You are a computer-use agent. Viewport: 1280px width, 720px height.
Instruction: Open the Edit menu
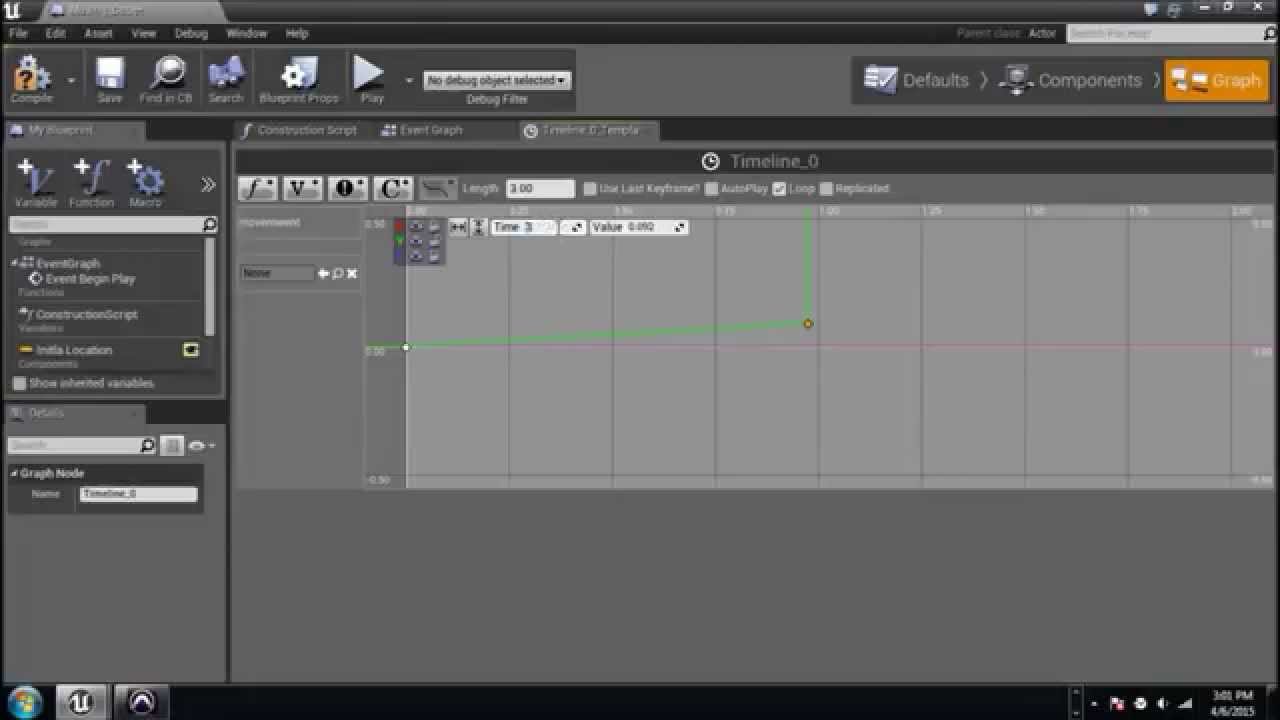(x=55, y=33)
